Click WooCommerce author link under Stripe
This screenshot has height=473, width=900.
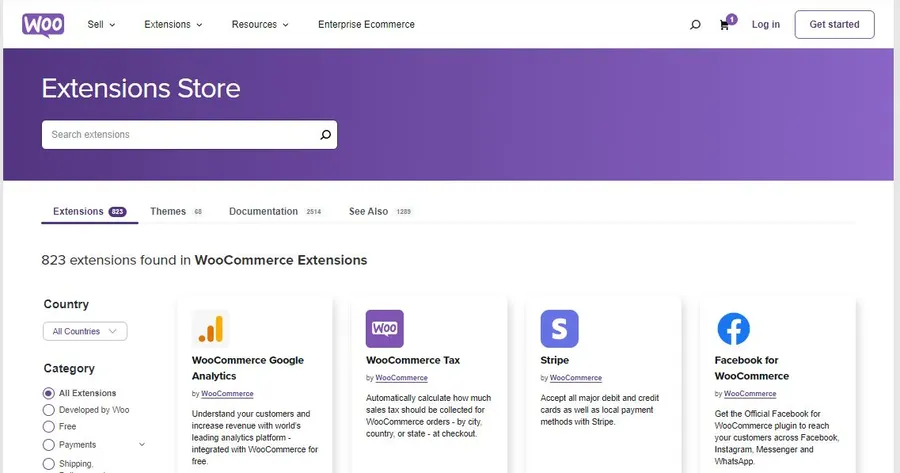point(576,378)
